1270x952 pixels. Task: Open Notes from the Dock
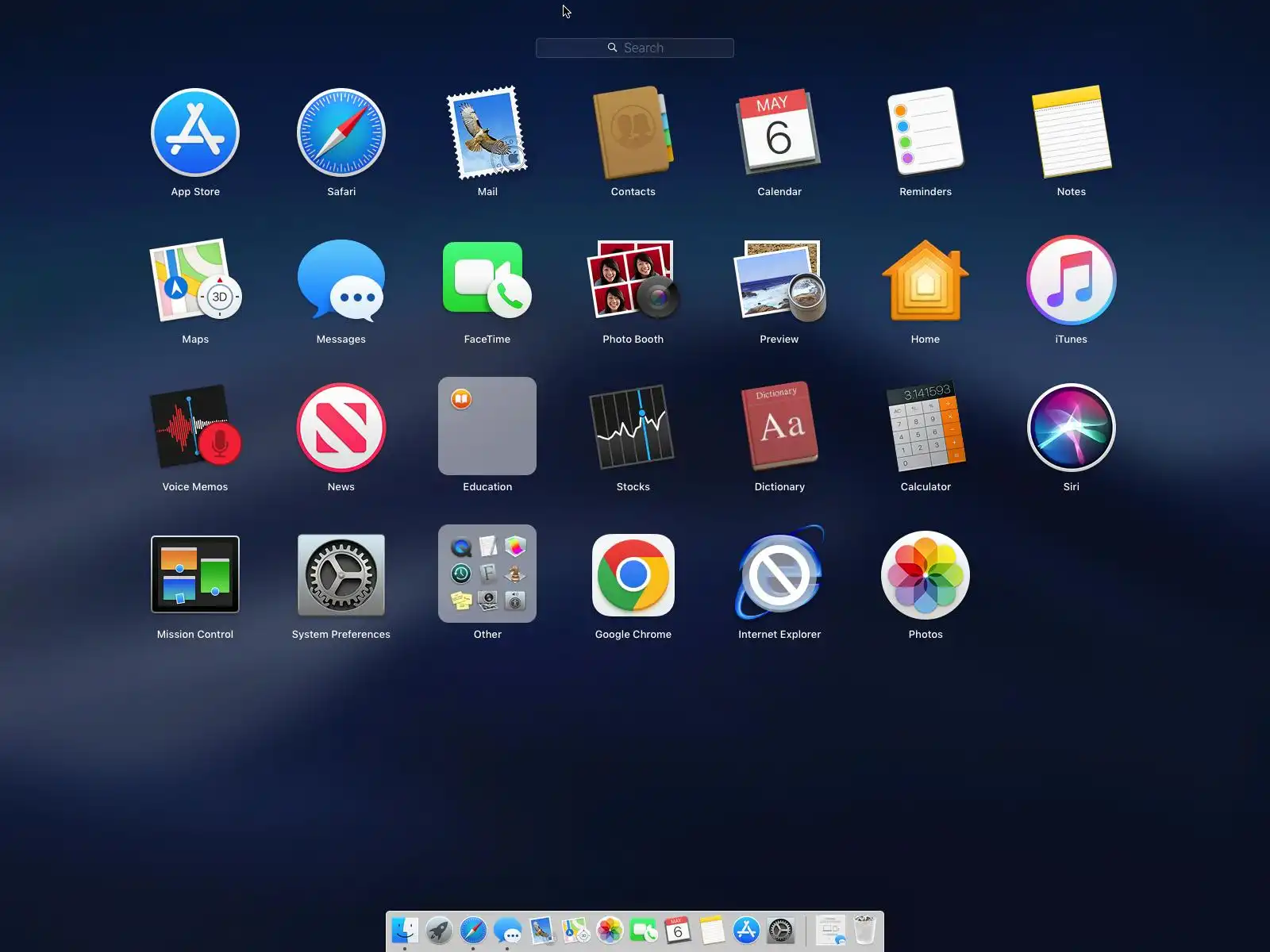click(712, 930)
